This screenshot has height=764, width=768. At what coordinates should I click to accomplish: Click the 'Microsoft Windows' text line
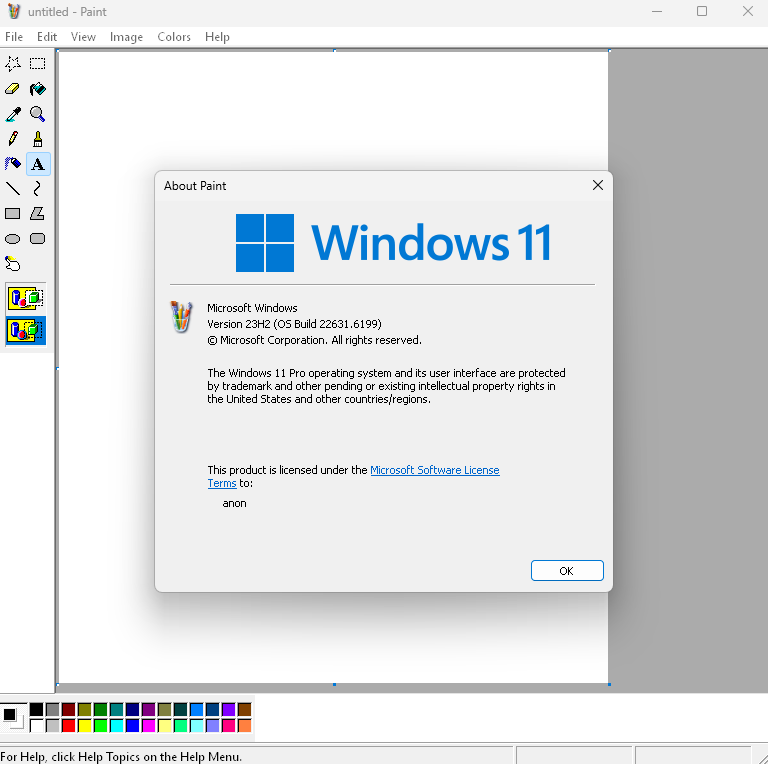tap(252, 308)
